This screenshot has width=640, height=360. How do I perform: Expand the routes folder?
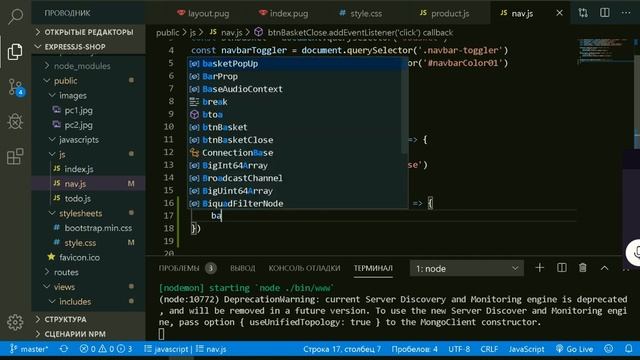[x=89, y=272]
